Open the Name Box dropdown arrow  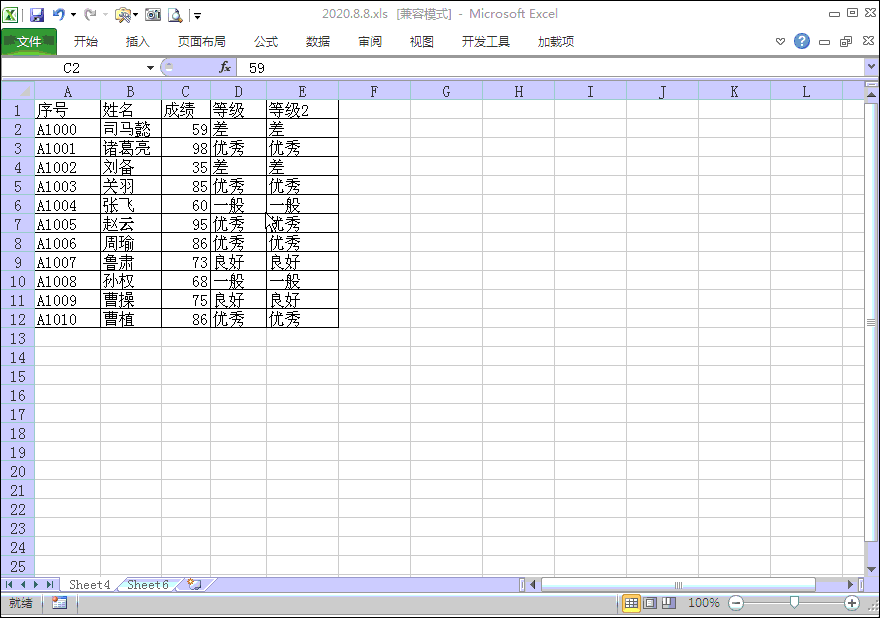150,68
